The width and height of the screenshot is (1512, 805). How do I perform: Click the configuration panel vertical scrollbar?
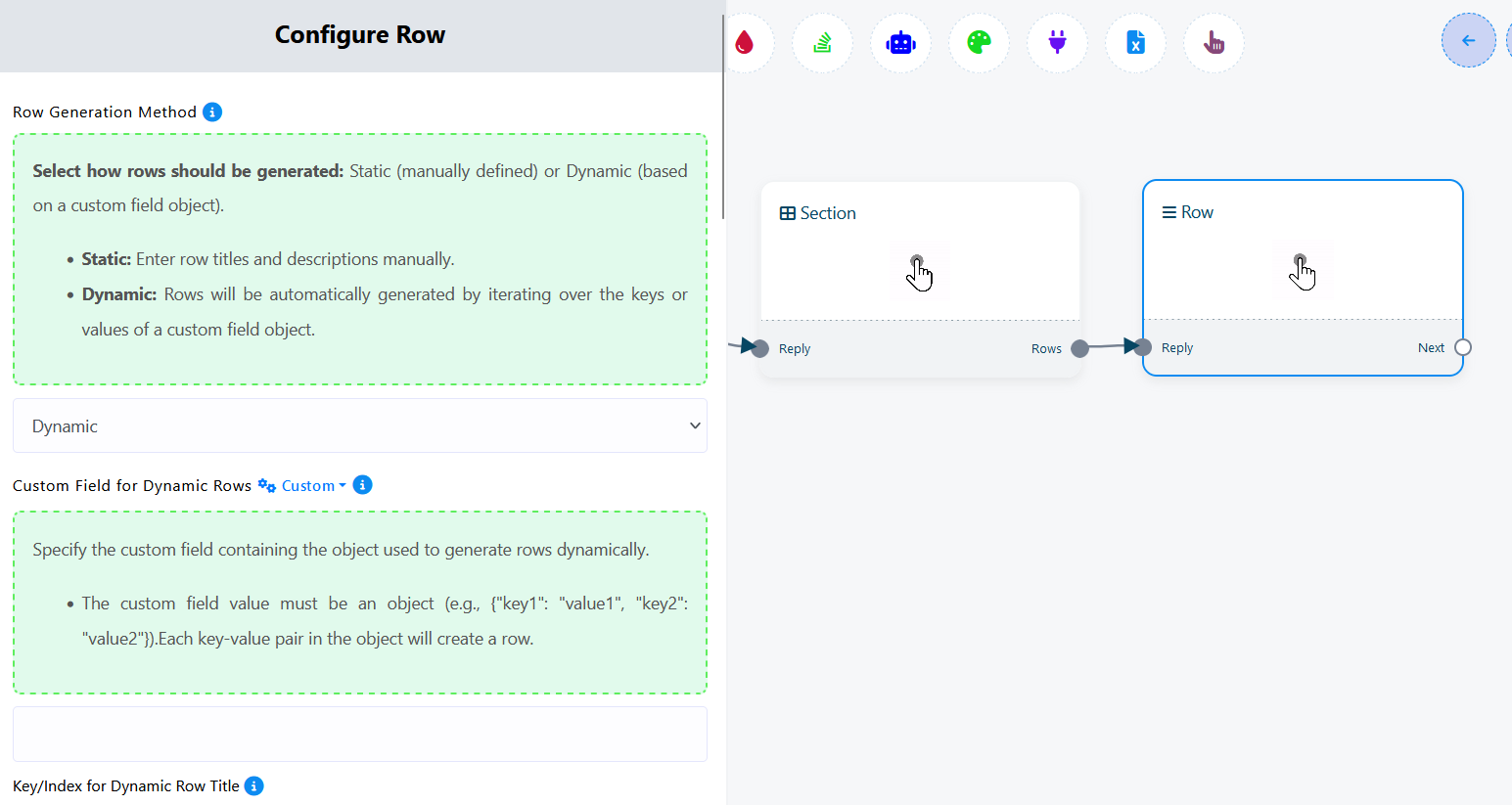723,117
